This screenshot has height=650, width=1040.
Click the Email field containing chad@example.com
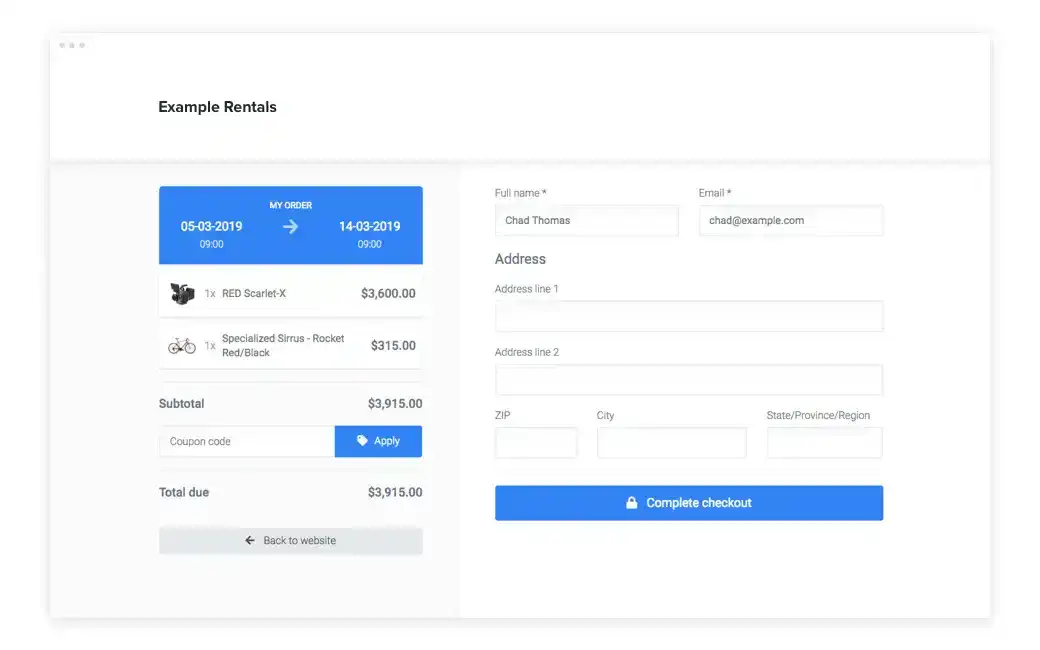click(790, 220)
